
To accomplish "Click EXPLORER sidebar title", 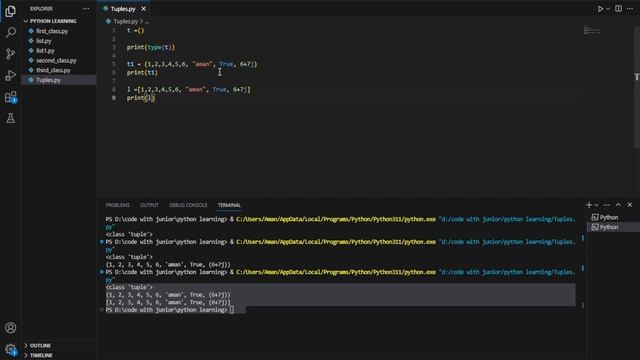I will pos(41,9).
